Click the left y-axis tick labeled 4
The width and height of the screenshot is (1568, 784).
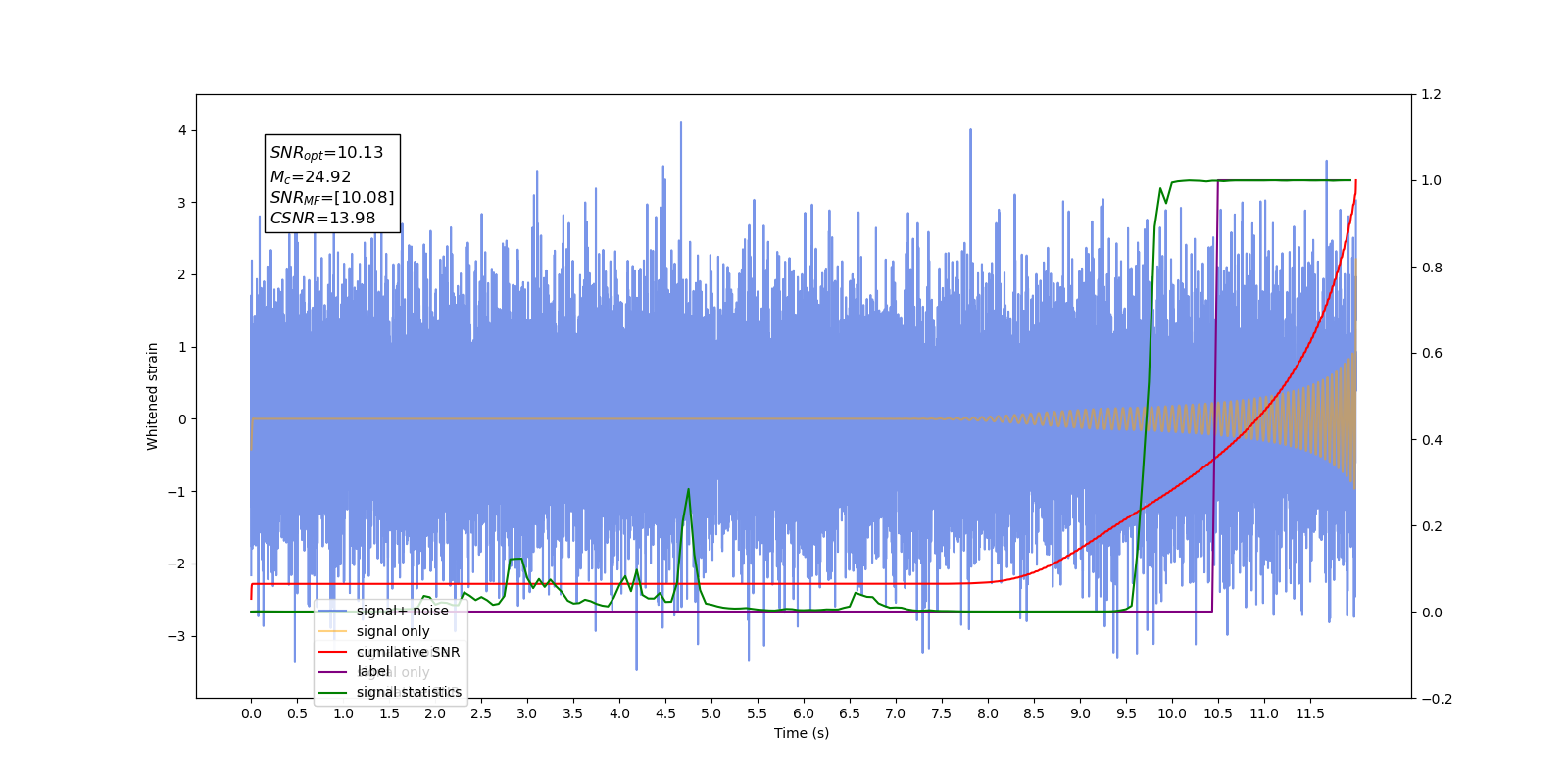[x=181, y=131]
